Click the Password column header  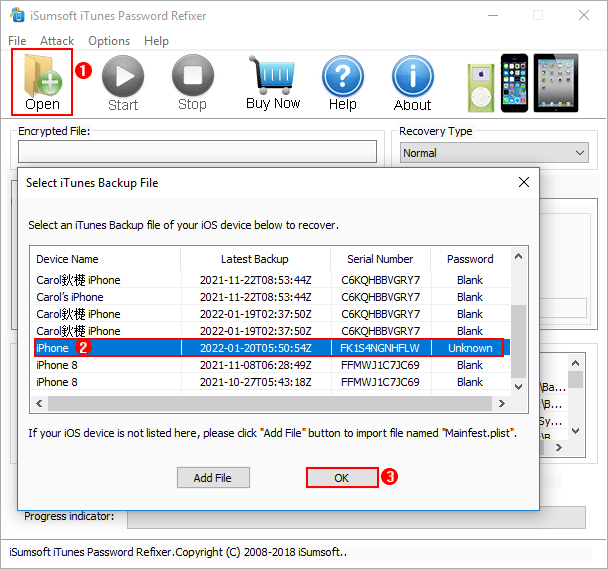click(470, 259)
